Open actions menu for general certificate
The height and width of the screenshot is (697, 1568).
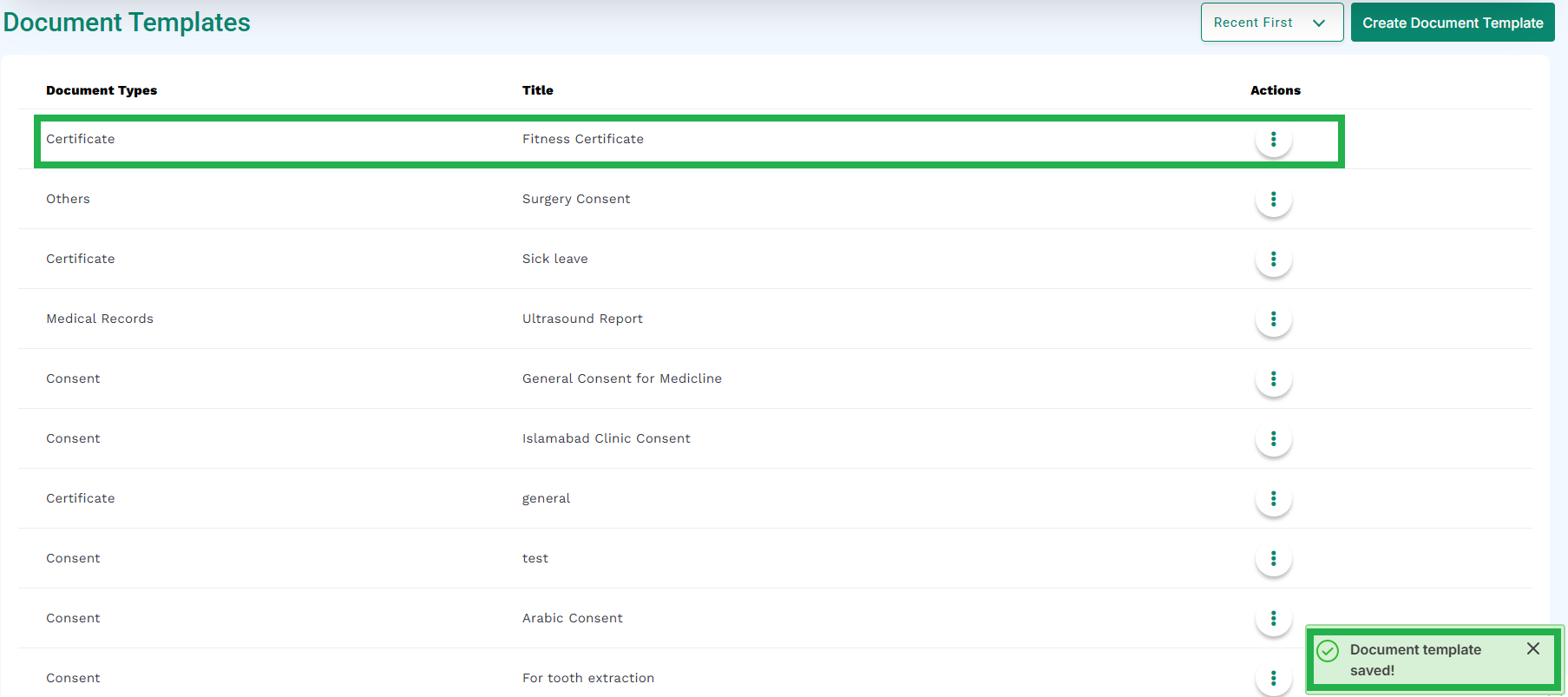(1273, 498)
